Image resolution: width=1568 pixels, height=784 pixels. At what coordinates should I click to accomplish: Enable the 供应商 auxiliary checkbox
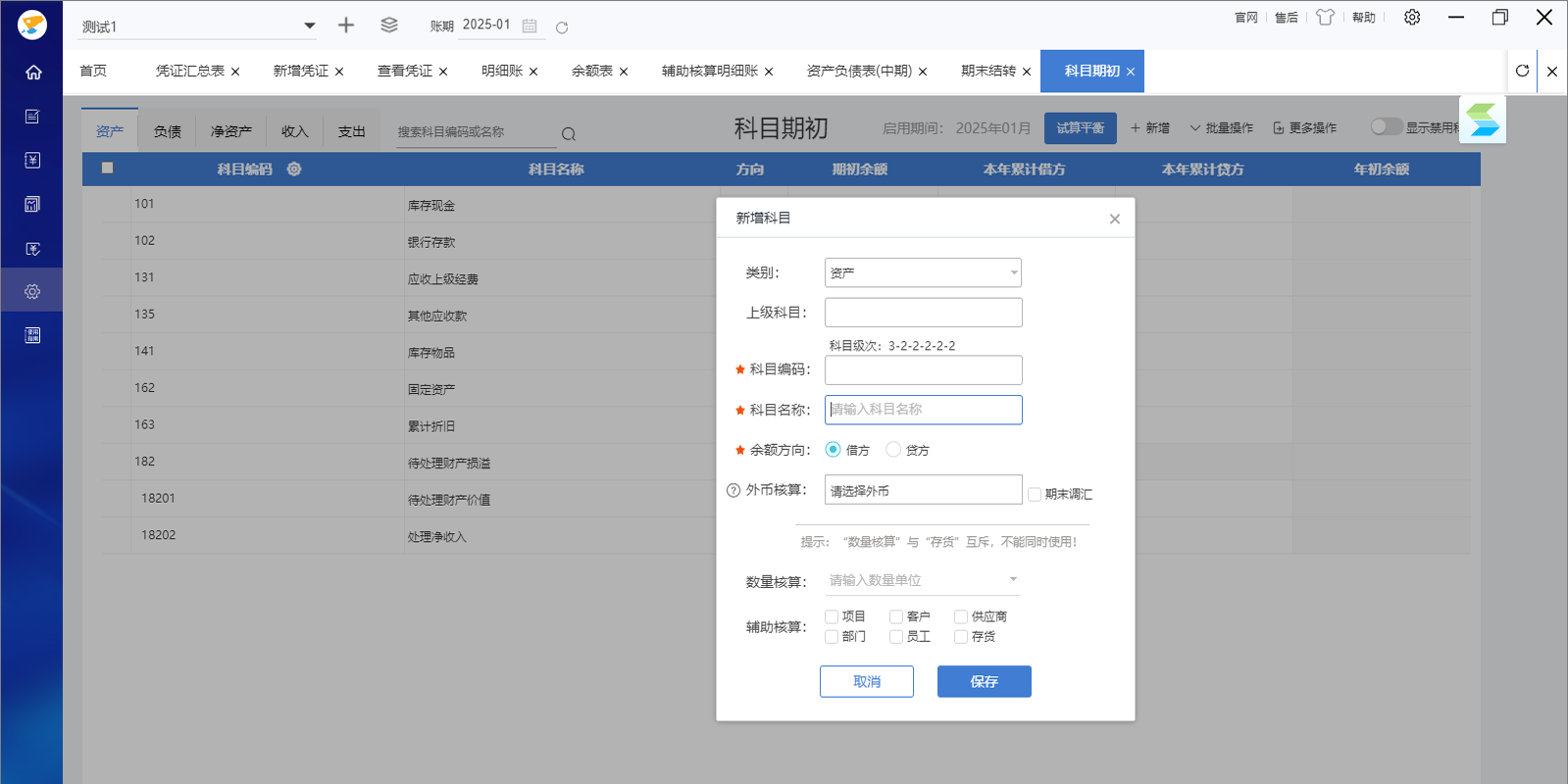961,616
